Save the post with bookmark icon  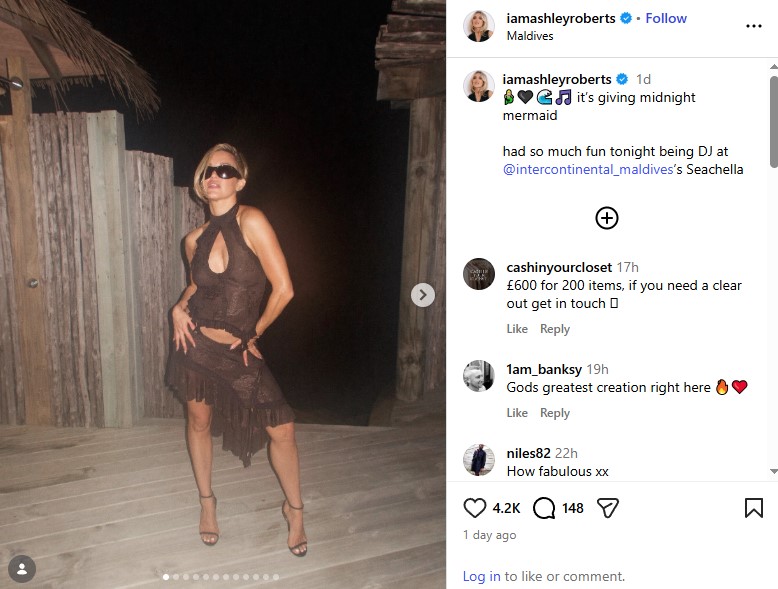click(754, 509)
